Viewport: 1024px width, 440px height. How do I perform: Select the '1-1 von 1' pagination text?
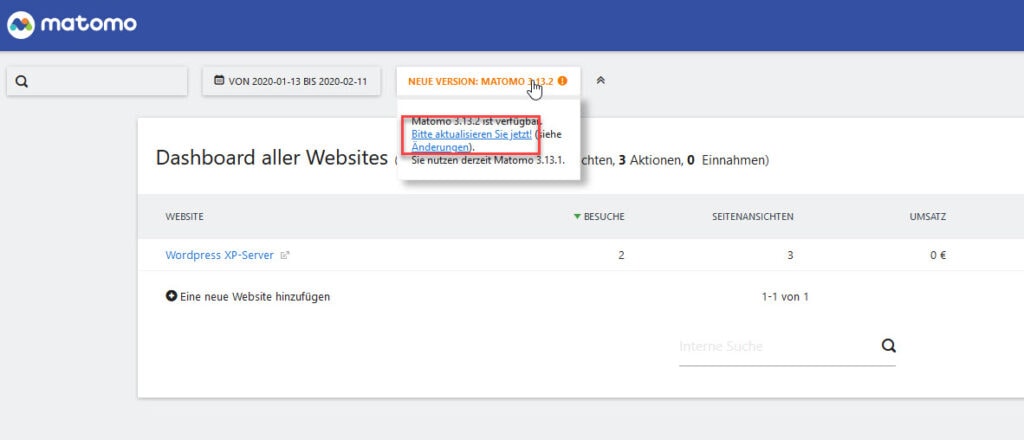click(785, 297)
